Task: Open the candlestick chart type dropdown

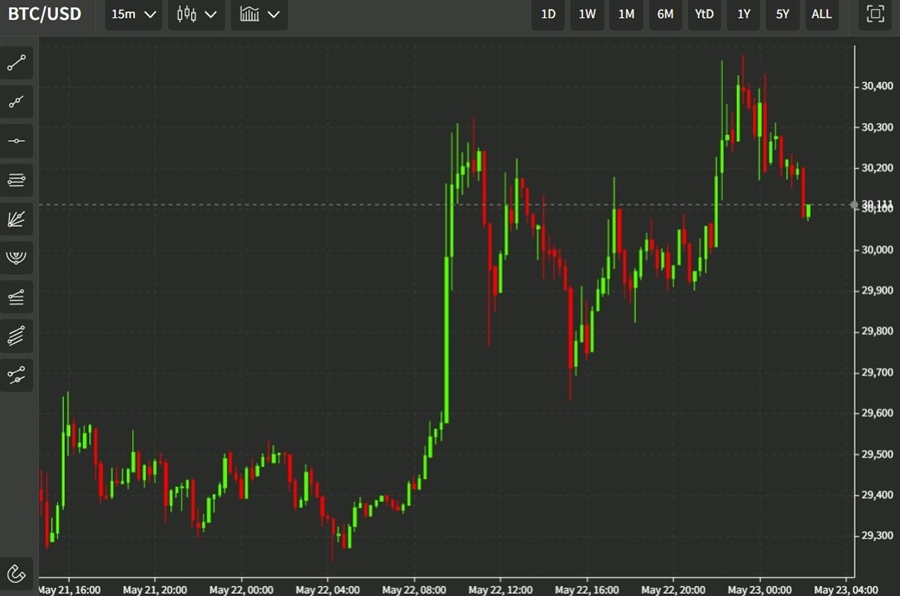Action: click(196, 14)
